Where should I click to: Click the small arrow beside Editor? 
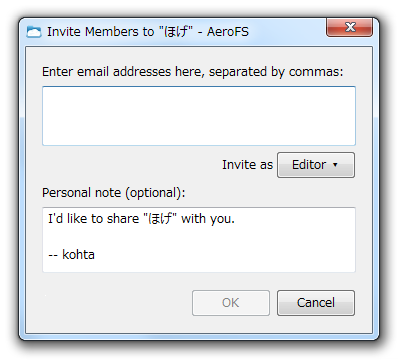point(335,165)
